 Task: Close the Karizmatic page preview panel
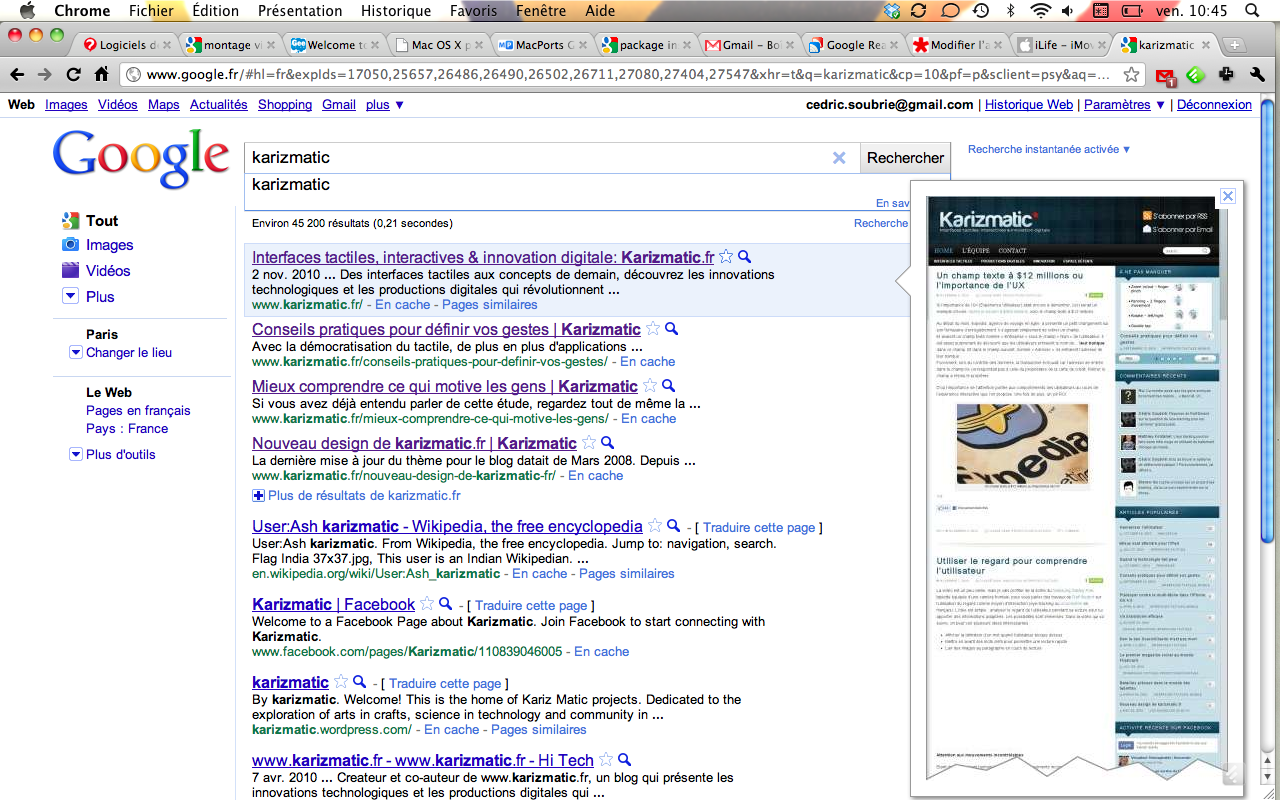tap(1228, 196)
